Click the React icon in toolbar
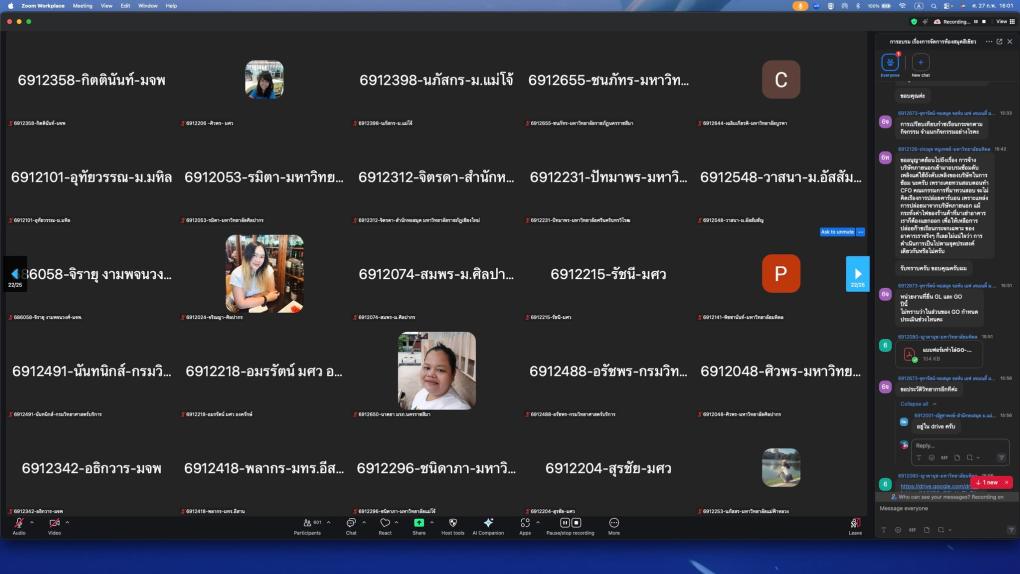This screenshot has width=1020, height=574. [x=384, y=523]
